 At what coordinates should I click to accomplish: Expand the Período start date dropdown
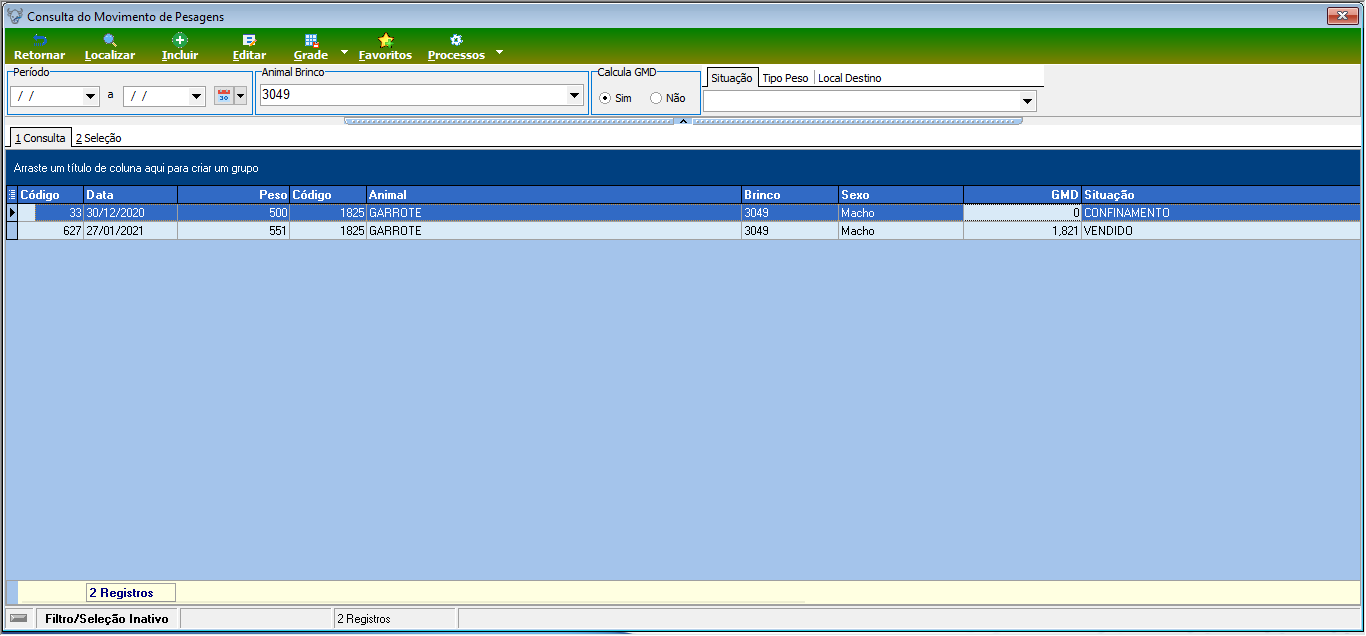click(91, 96)
